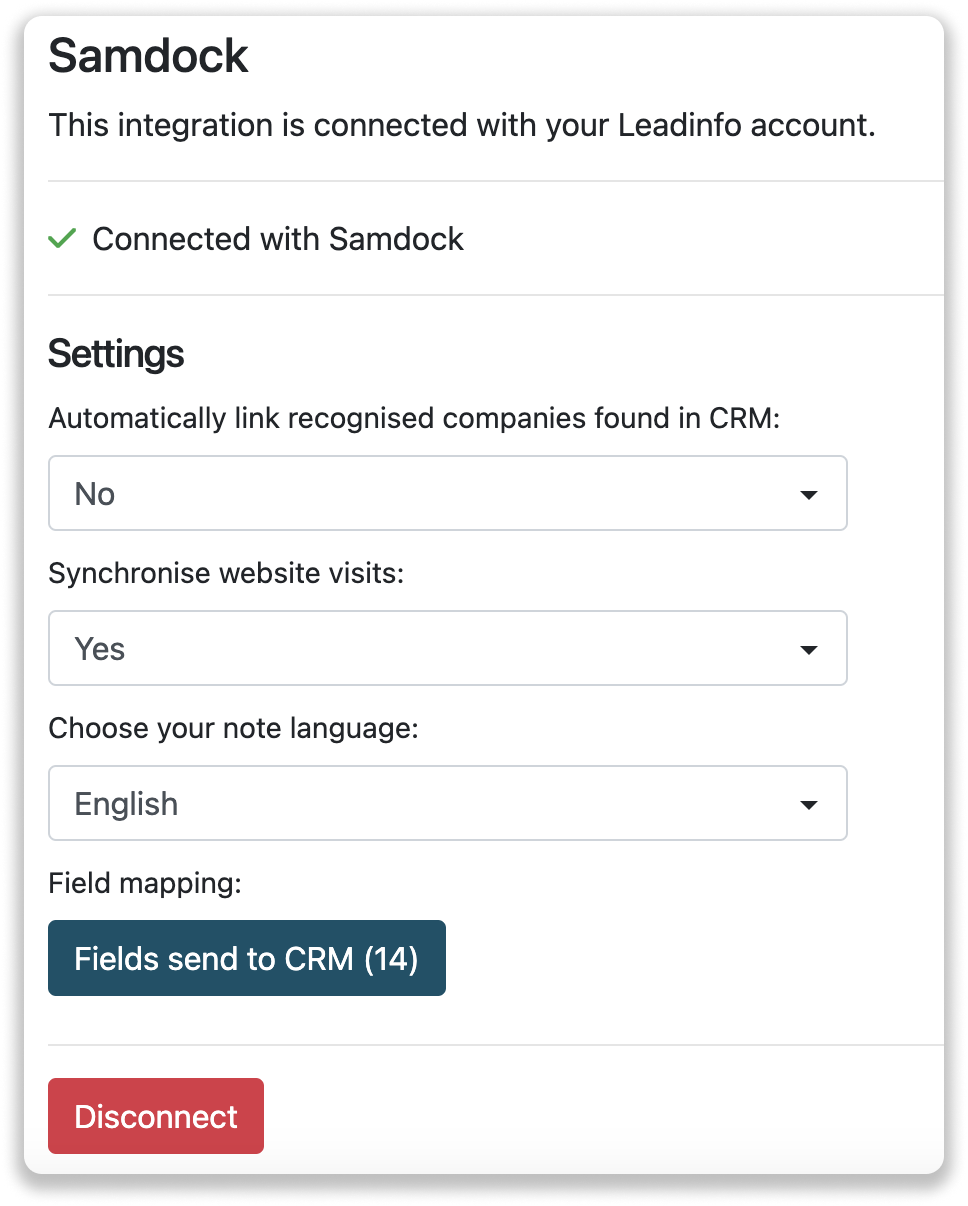Click the green checkmark connection status icon

point(61,239)
